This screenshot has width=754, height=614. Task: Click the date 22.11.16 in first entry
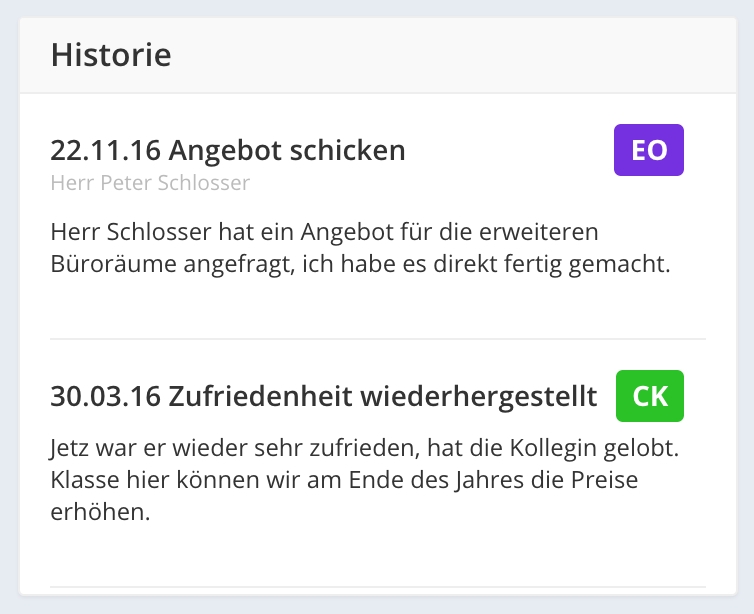tap(105, 151)
